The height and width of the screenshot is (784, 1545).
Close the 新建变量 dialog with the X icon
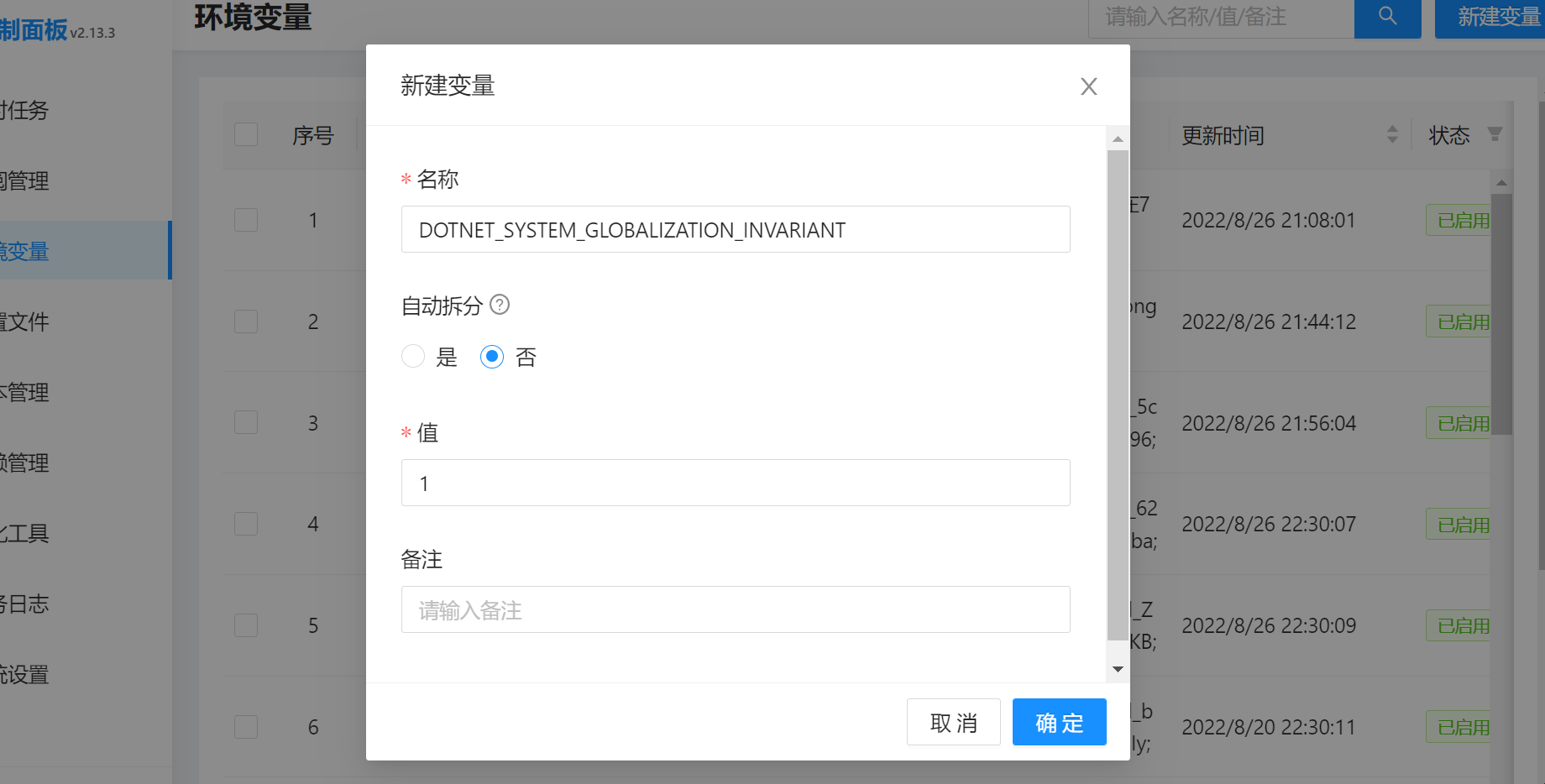click(1089, 86)
